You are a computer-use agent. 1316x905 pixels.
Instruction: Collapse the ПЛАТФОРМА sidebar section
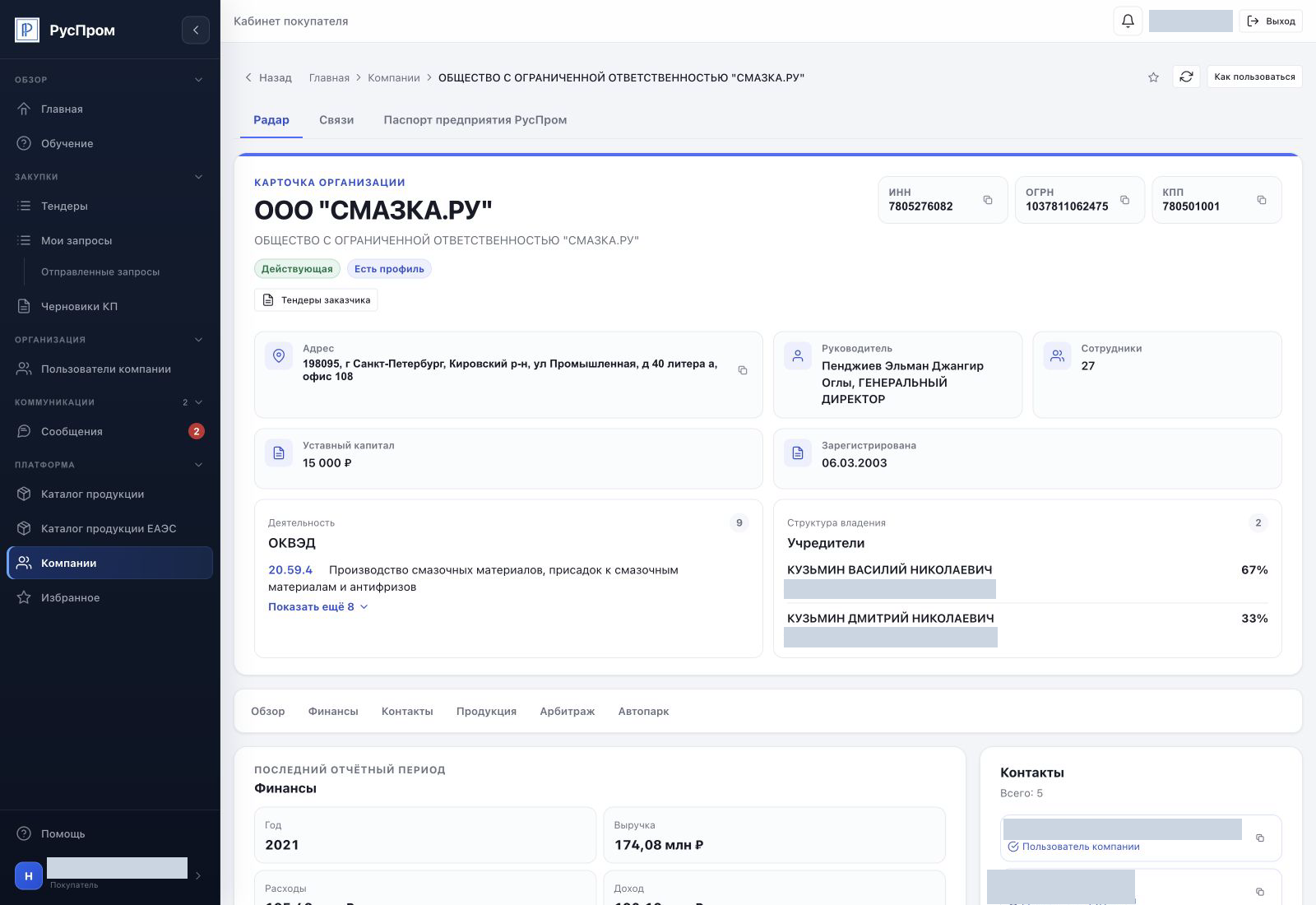[198, 465]
